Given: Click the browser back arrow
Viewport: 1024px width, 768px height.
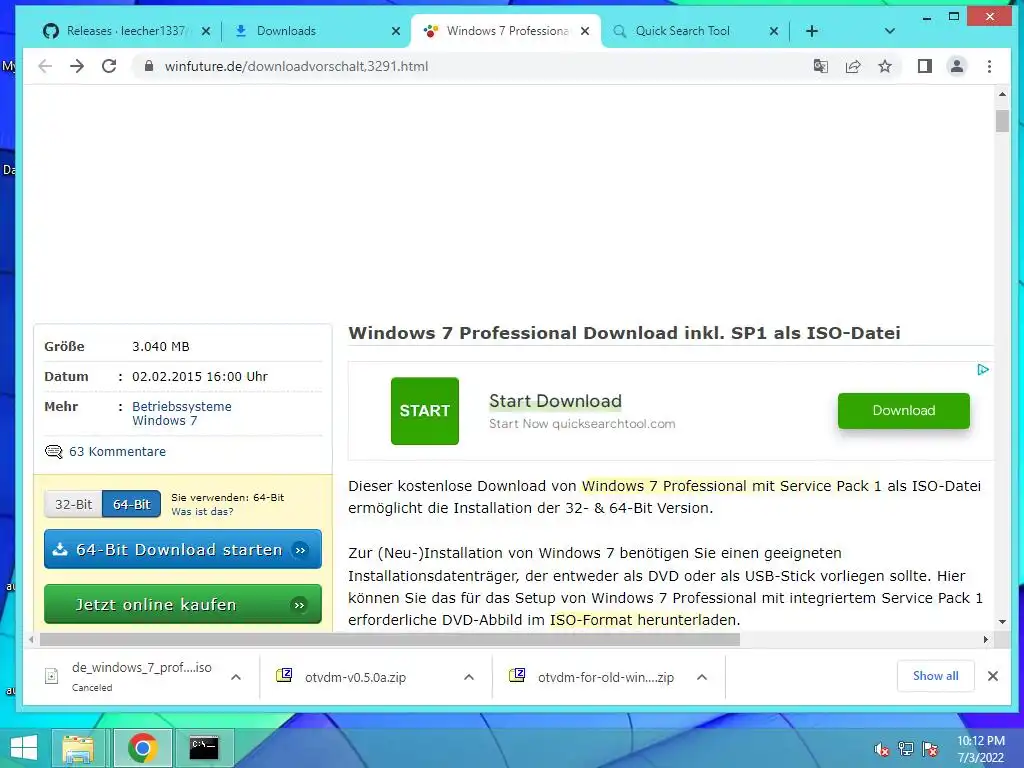Looking at the screenshot, I should pos(45,66).
